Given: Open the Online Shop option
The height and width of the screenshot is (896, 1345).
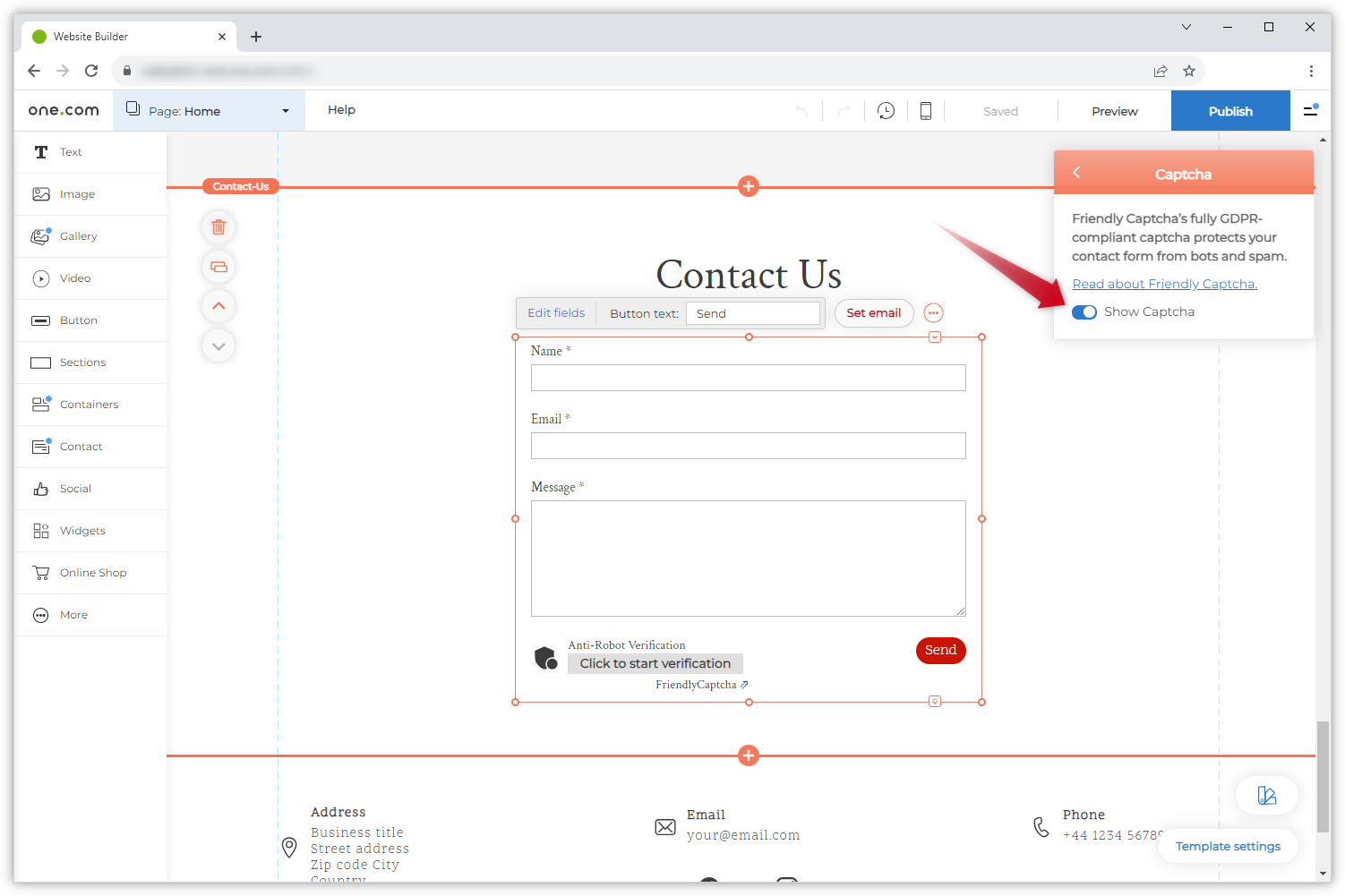Looking at the screenshot, I should coord(90,573).
